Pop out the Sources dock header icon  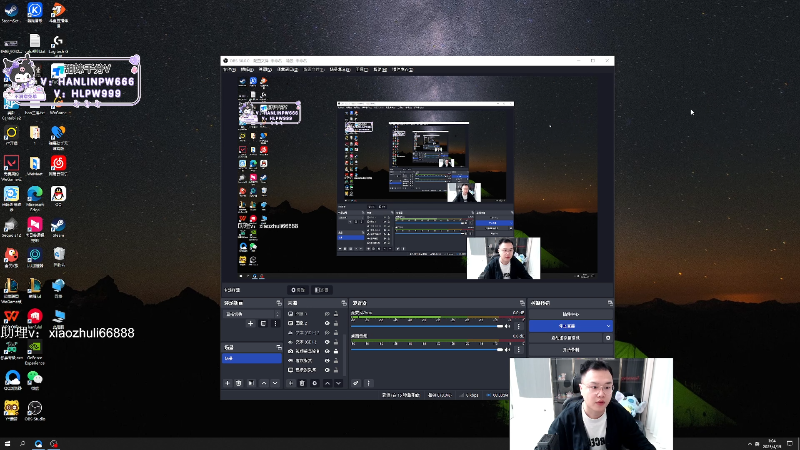[x=344, y=303]
